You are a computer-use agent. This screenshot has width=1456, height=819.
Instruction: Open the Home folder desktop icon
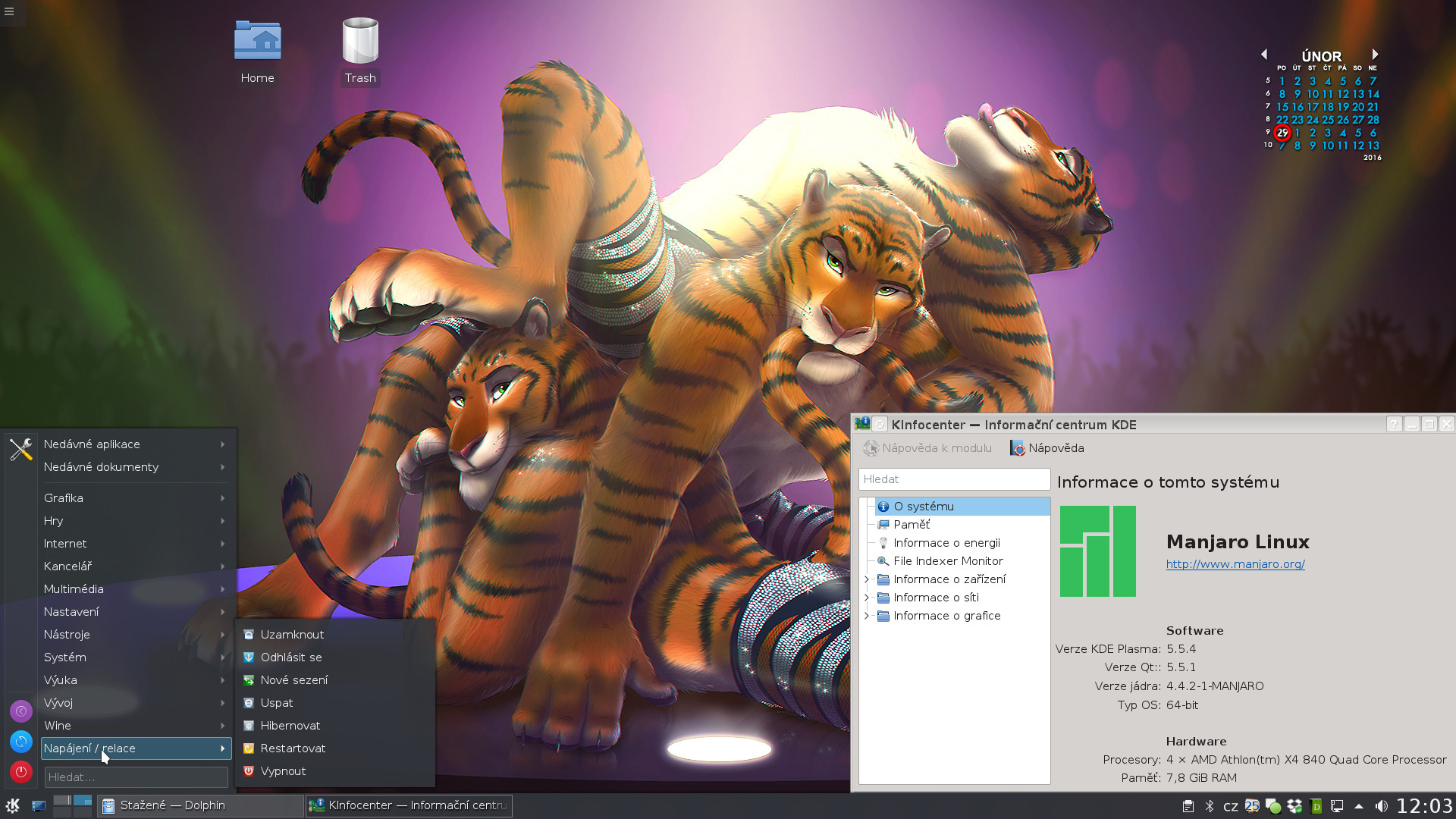click(257, 52)
